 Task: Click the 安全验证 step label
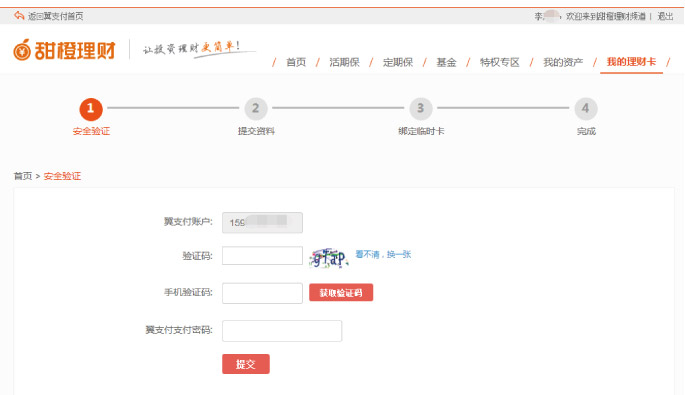[x=91, y=131]
